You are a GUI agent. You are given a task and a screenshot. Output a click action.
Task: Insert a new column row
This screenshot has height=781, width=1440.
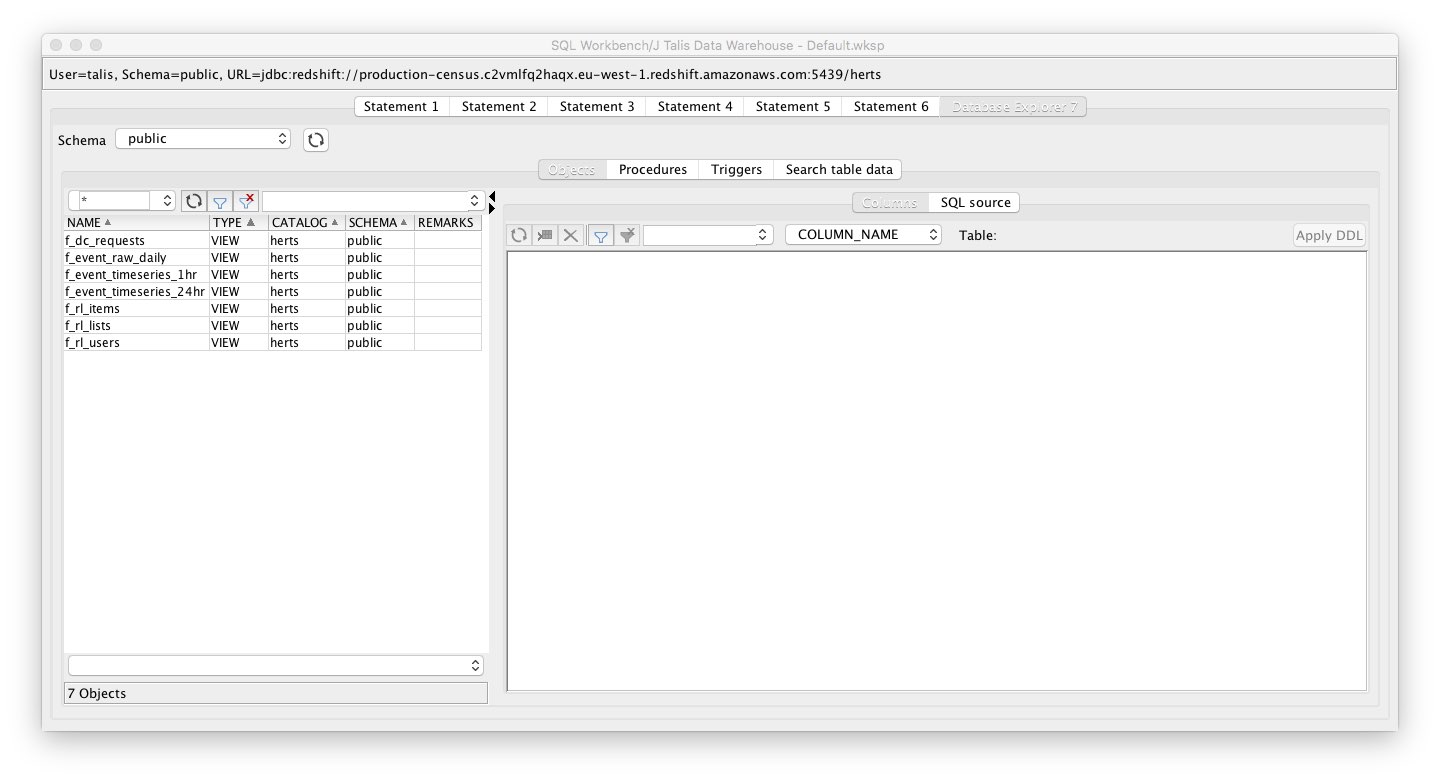point(545,235)
